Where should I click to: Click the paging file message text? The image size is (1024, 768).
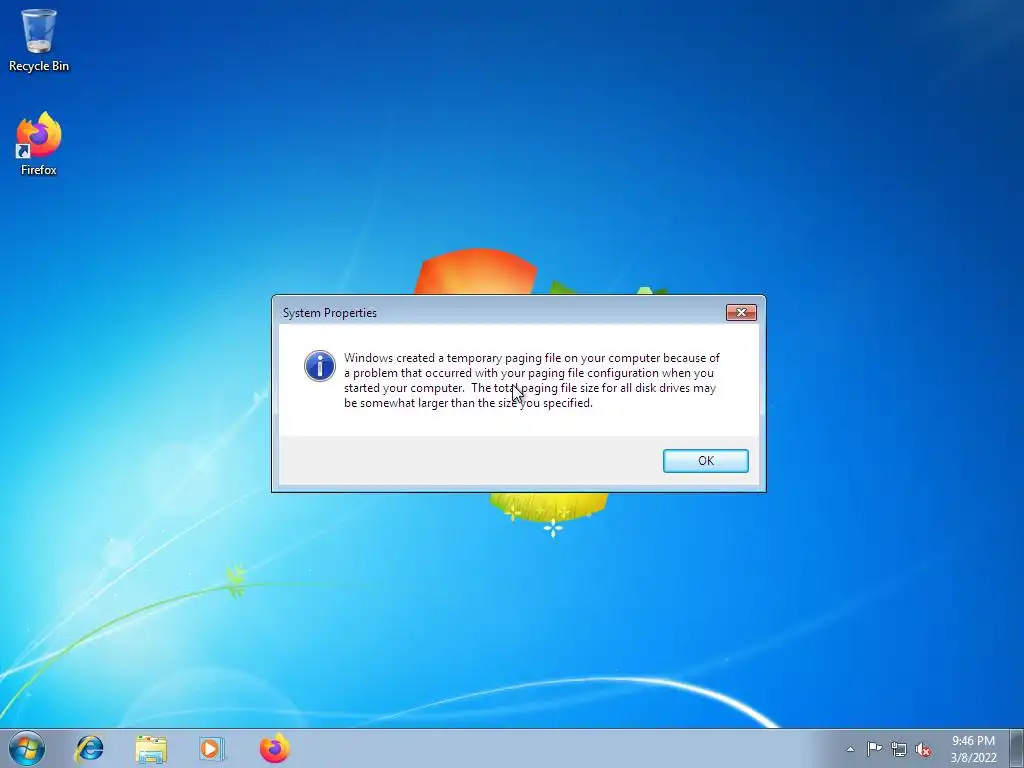click(x=532, y=380)
